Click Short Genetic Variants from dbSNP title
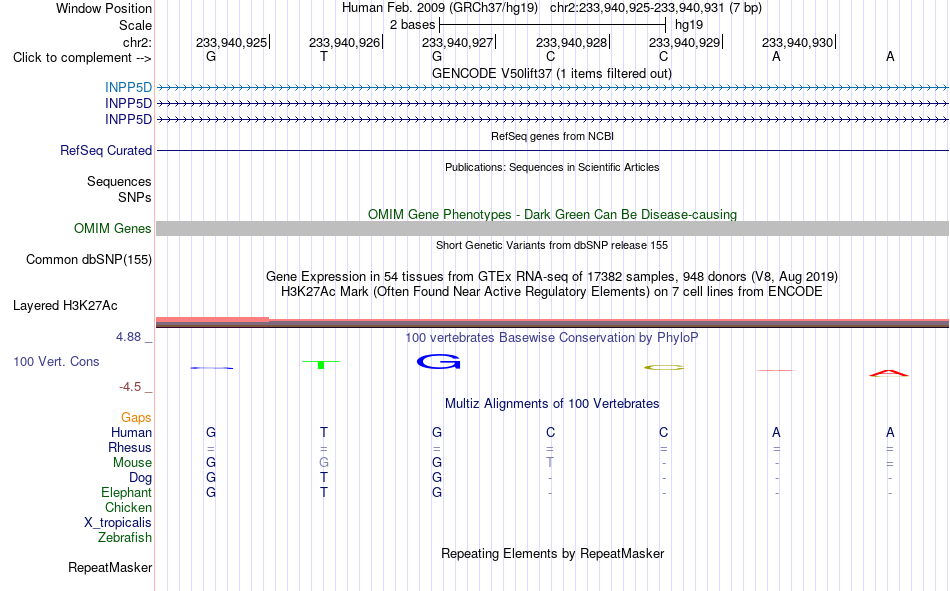The height and width of the screenshot is (591, 950). (x=551, y=245)
